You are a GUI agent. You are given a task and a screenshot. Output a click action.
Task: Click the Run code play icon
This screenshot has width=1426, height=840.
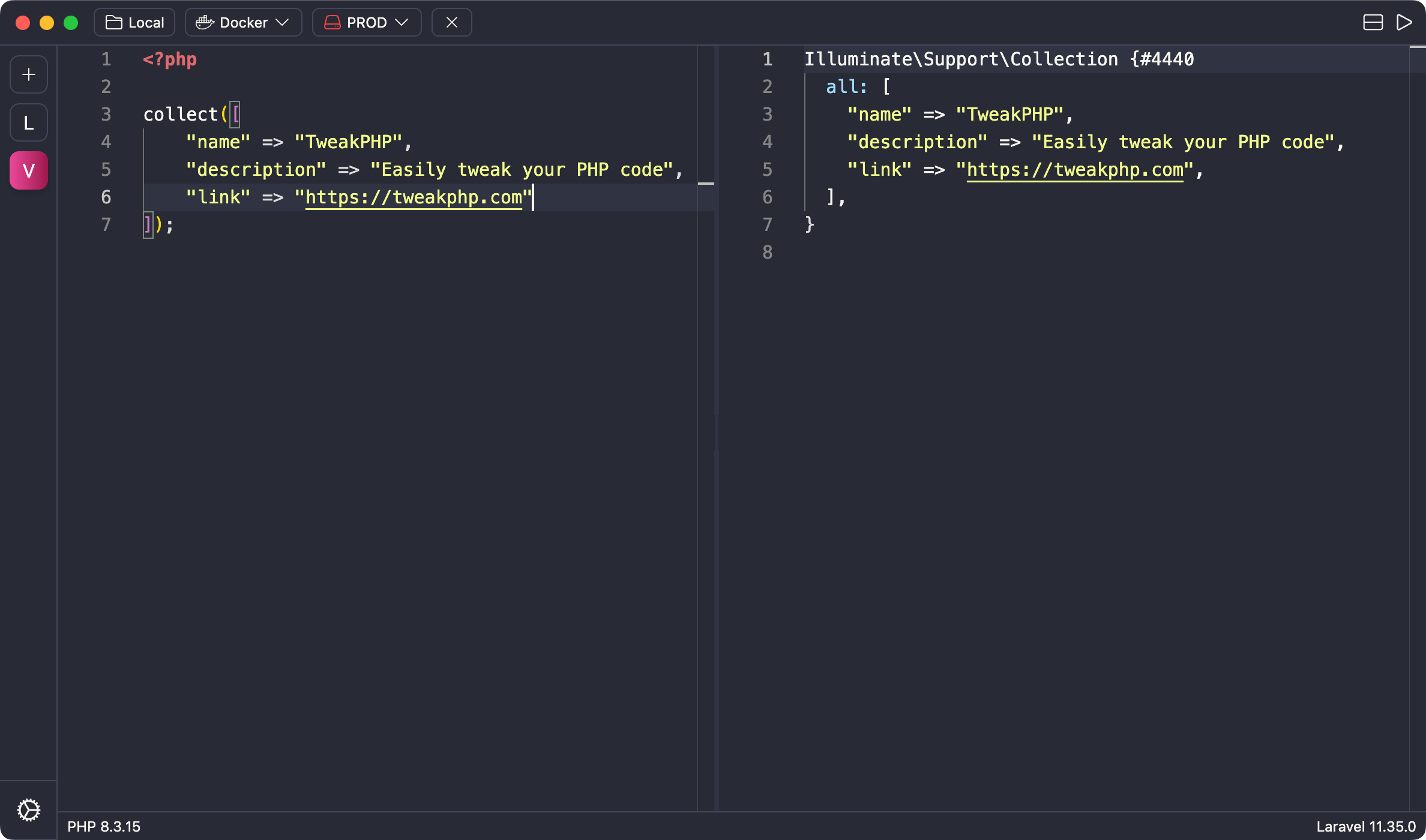click(x=1404, y=22)
